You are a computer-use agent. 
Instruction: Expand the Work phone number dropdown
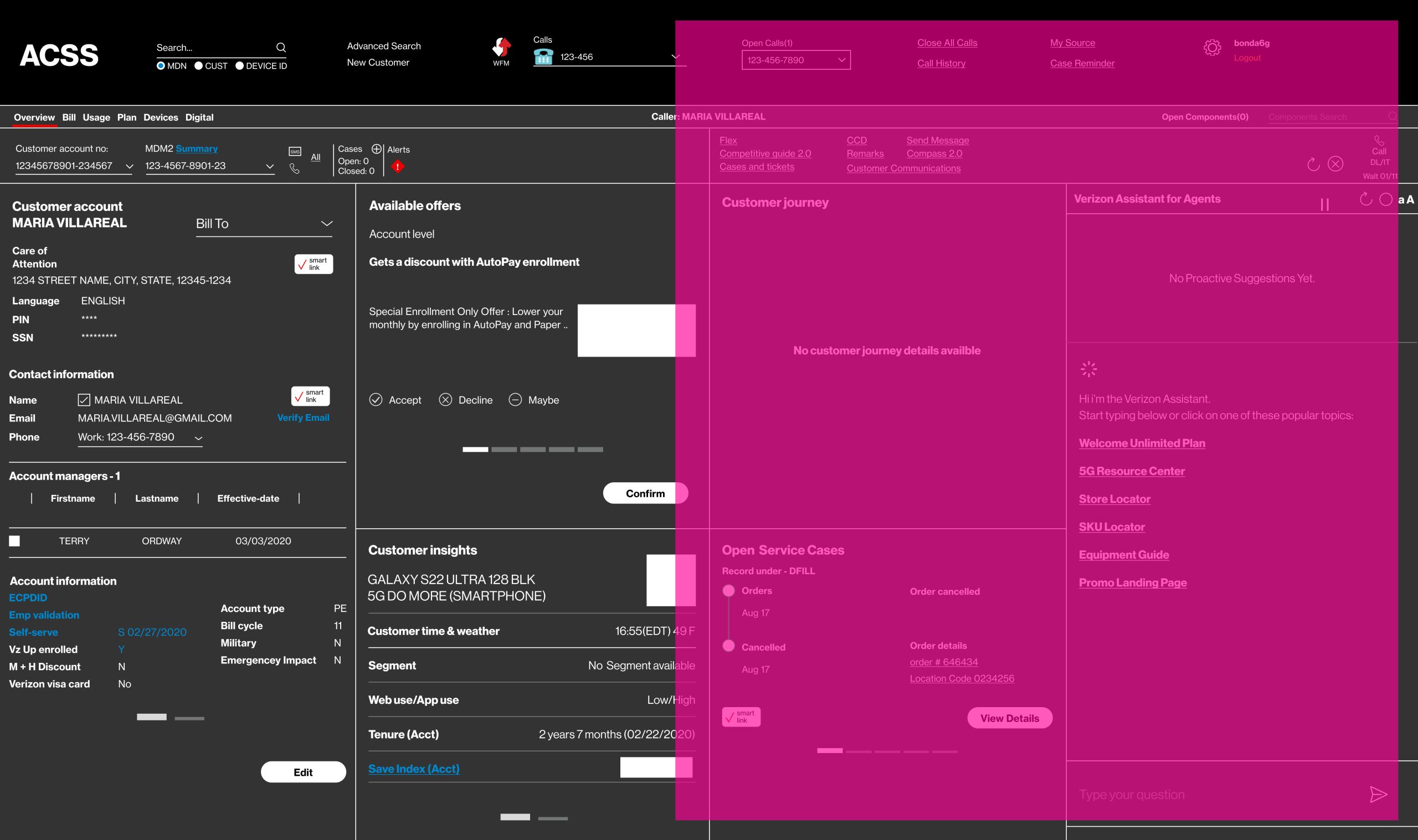(199, 437)
